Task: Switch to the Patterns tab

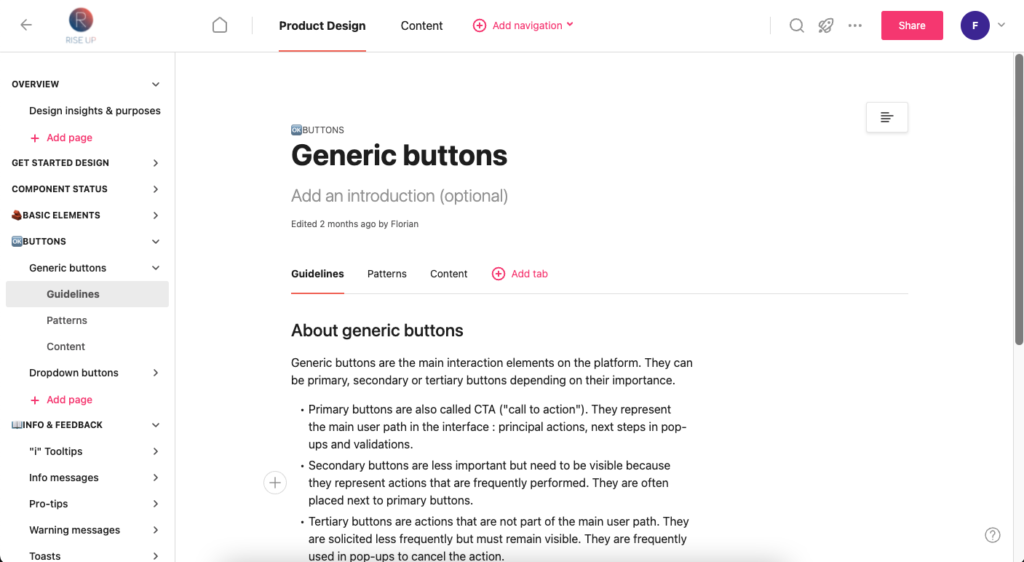Action: coord(386,274)
